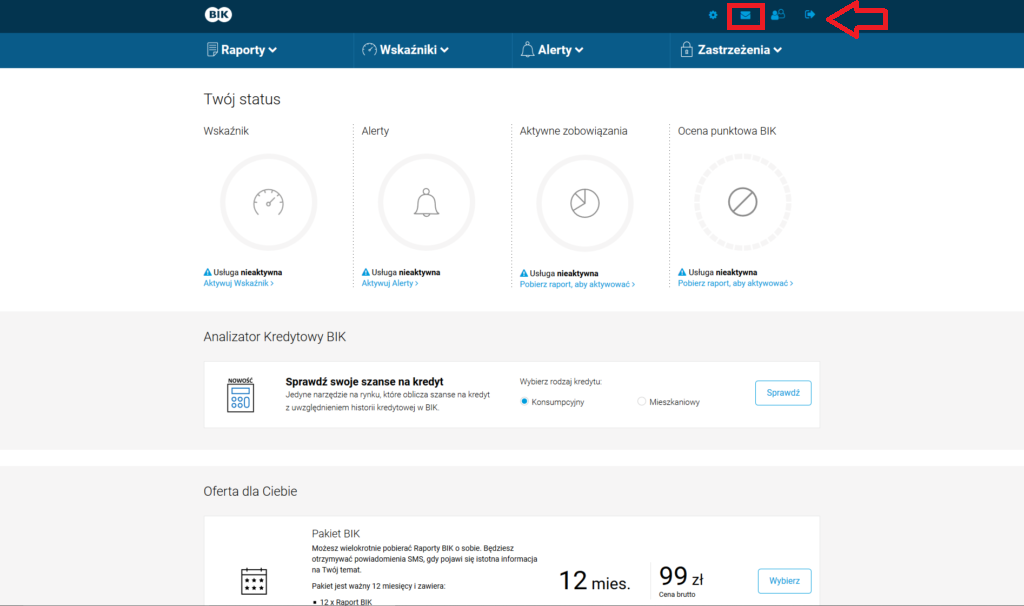Click the 99 zł price text
The image size is (1024, 606).
click(681, 577)
